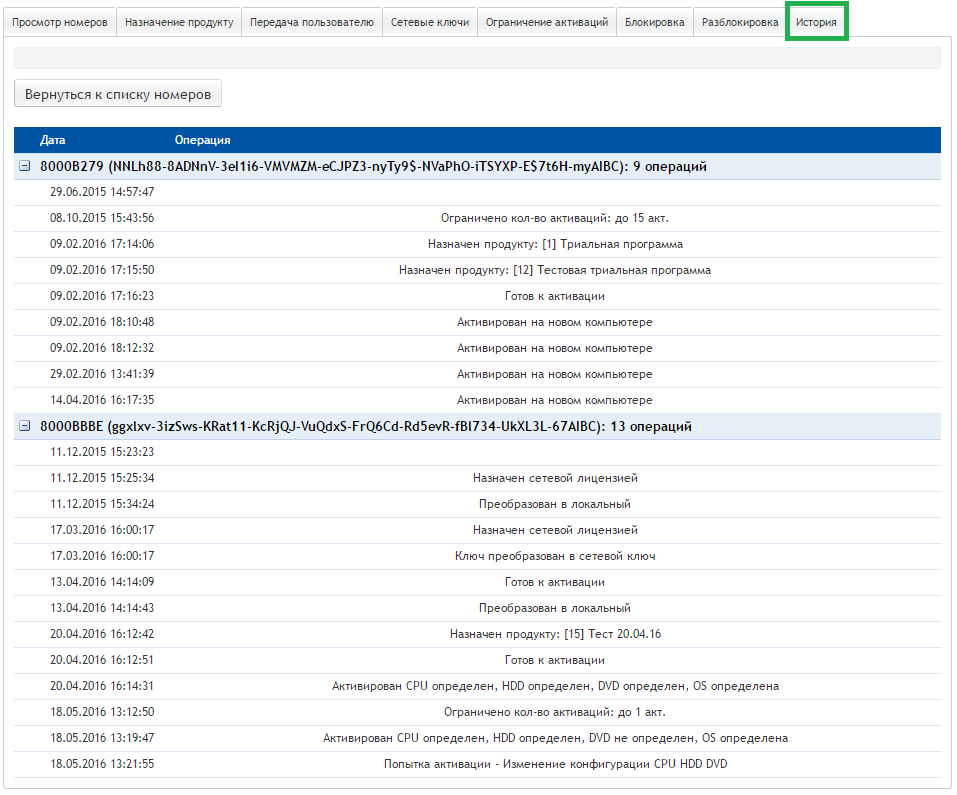Image resolution: width=957 pixels, height=795 pixels.
Task: Sort by the Дата column header
Action: pyautogui.click(x=53, y=140)
